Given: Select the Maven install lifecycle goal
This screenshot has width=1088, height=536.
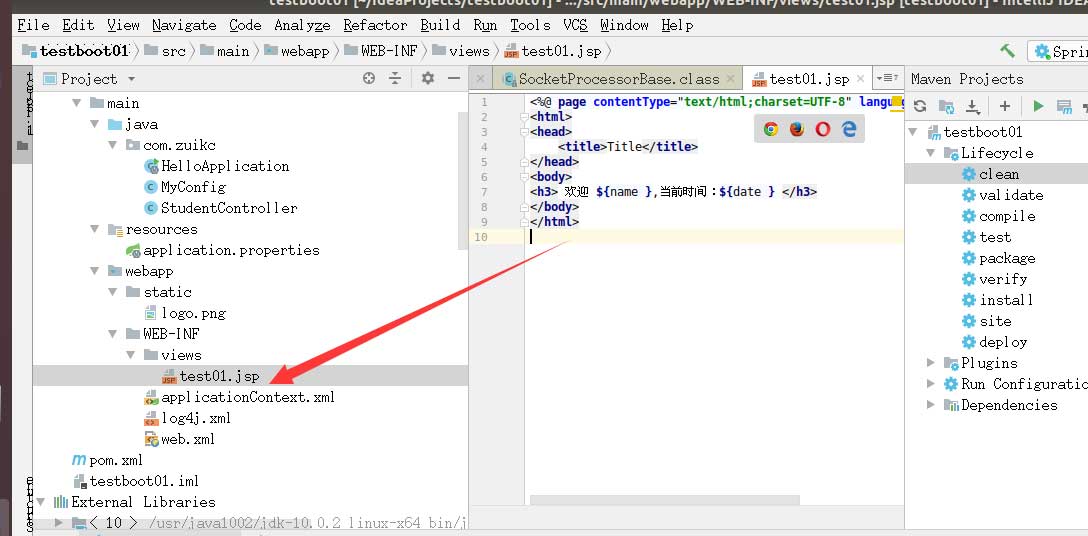Looking at the screenshot, I should pos(1006,300).
